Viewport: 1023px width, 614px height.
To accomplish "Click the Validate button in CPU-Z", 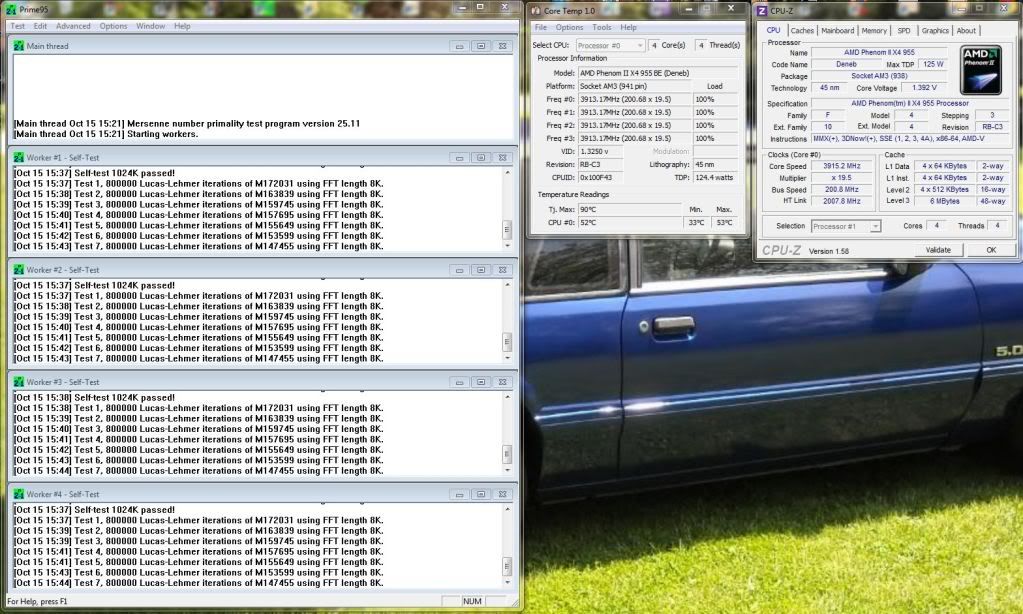I will pos(938,250).
